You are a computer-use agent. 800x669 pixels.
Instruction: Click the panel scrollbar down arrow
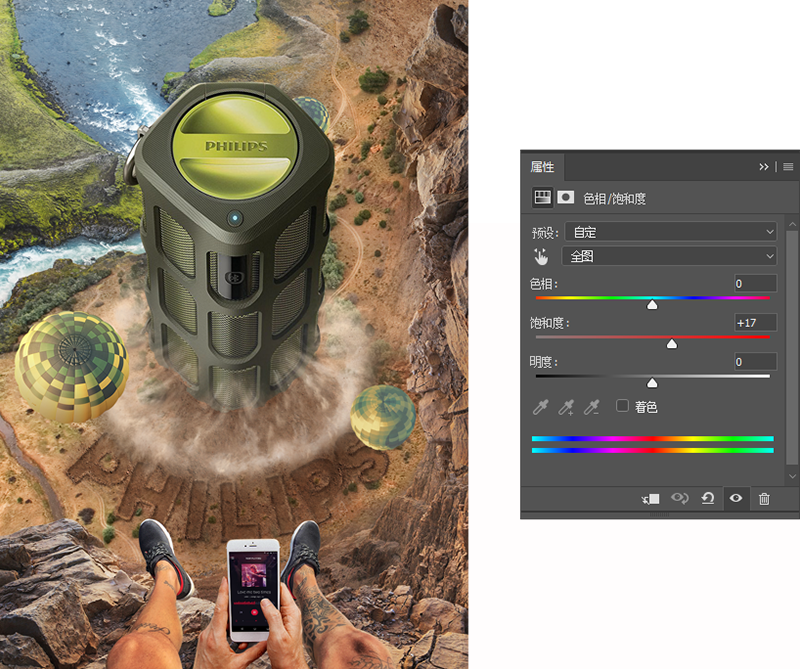(x=792, y=476)
